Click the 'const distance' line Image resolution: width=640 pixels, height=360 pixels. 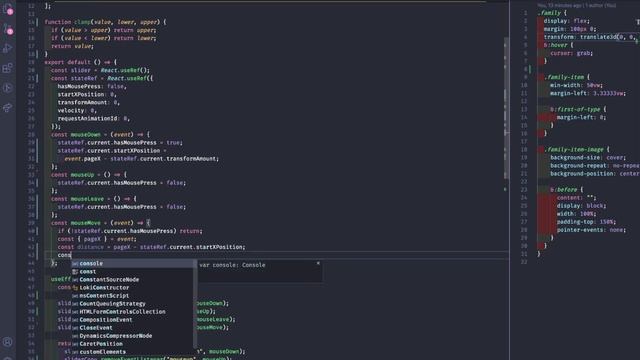coord(151,247)
